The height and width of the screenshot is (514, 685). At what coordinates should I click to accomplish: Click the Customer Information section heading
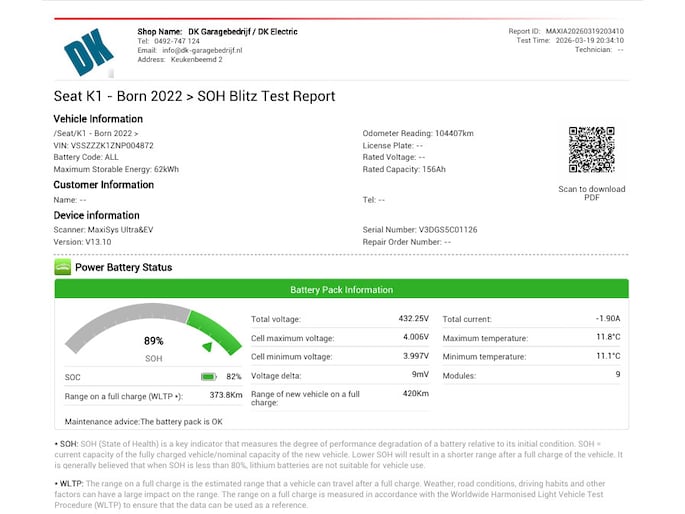103,184
